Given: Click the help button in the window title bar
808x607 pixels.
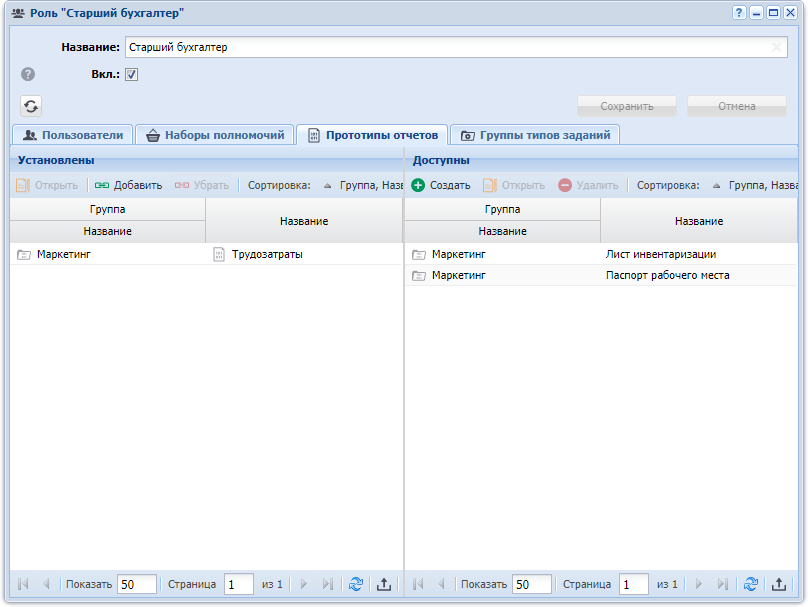Looking at the screenshot, I should [739, 13].
